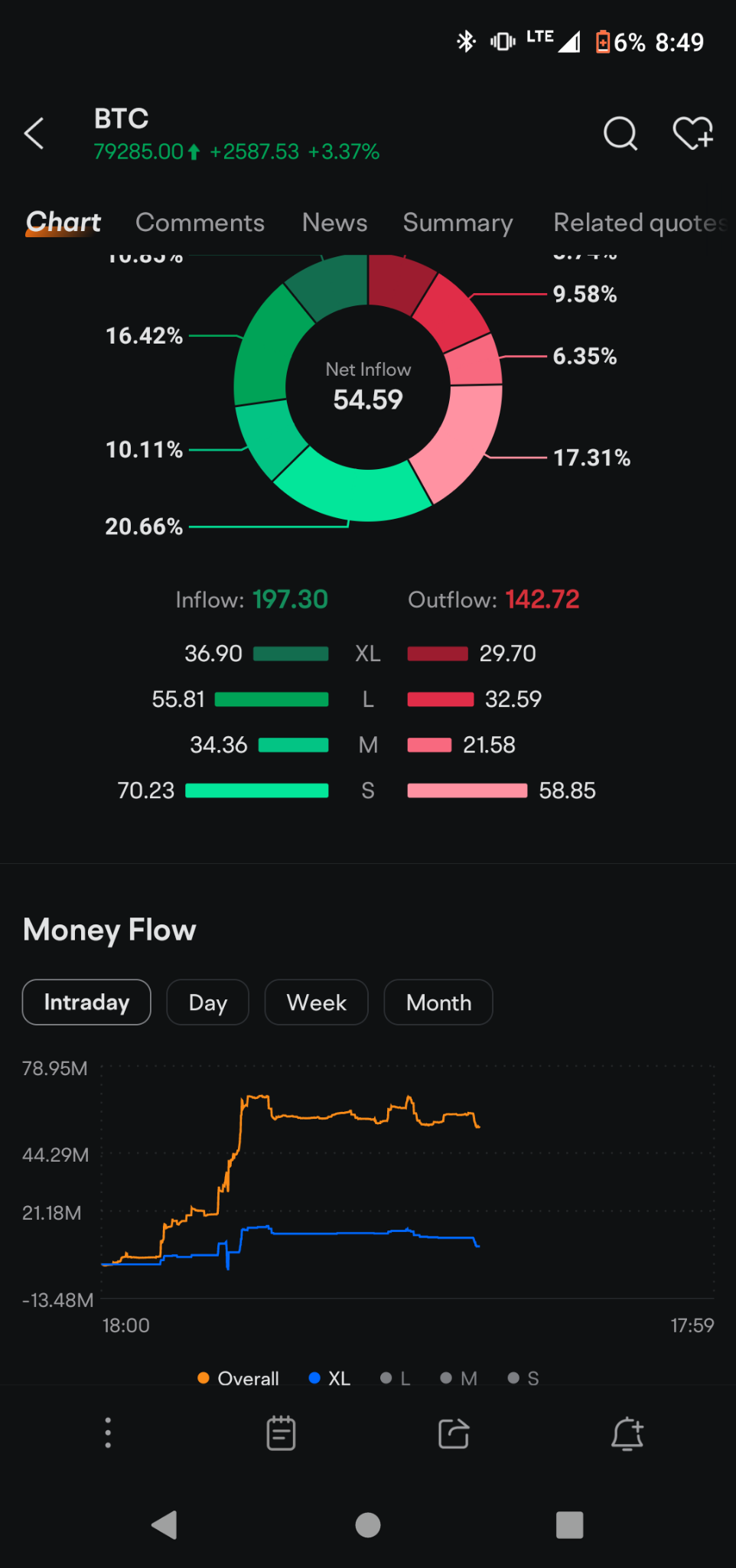Tap the Inflow total 197.30
This screenshot has height=1568, width=736.
click(x=290, y=599)
